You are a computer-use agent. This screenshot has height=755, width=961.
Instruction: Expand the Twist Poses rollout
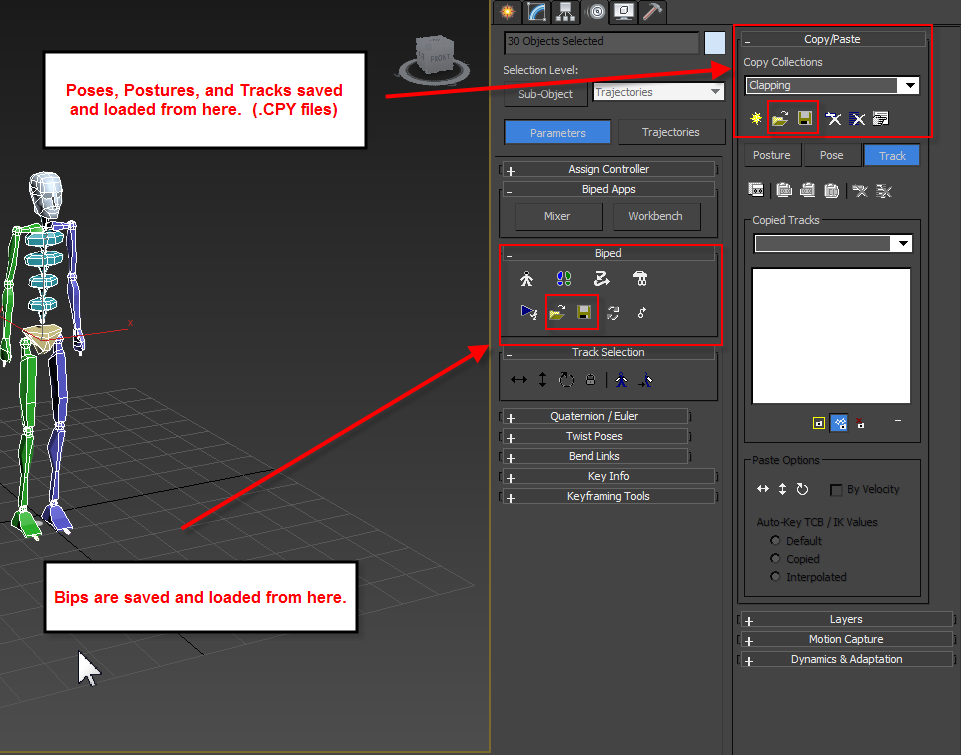594,436
